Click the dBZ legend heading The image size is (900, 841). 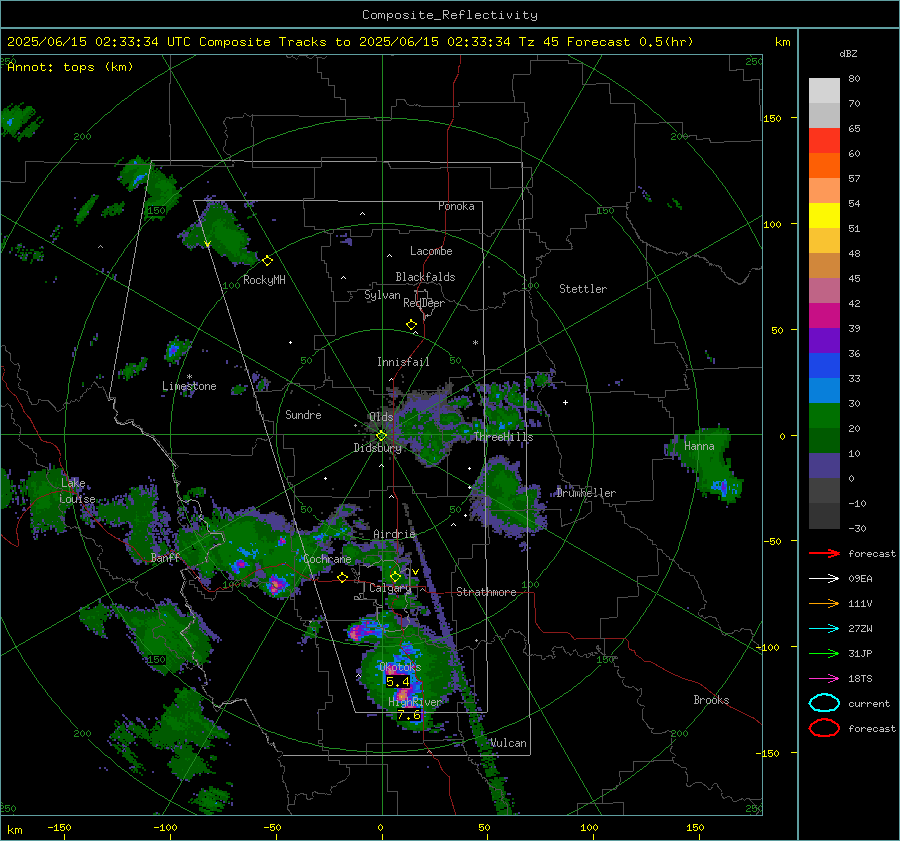coord(848,53)
